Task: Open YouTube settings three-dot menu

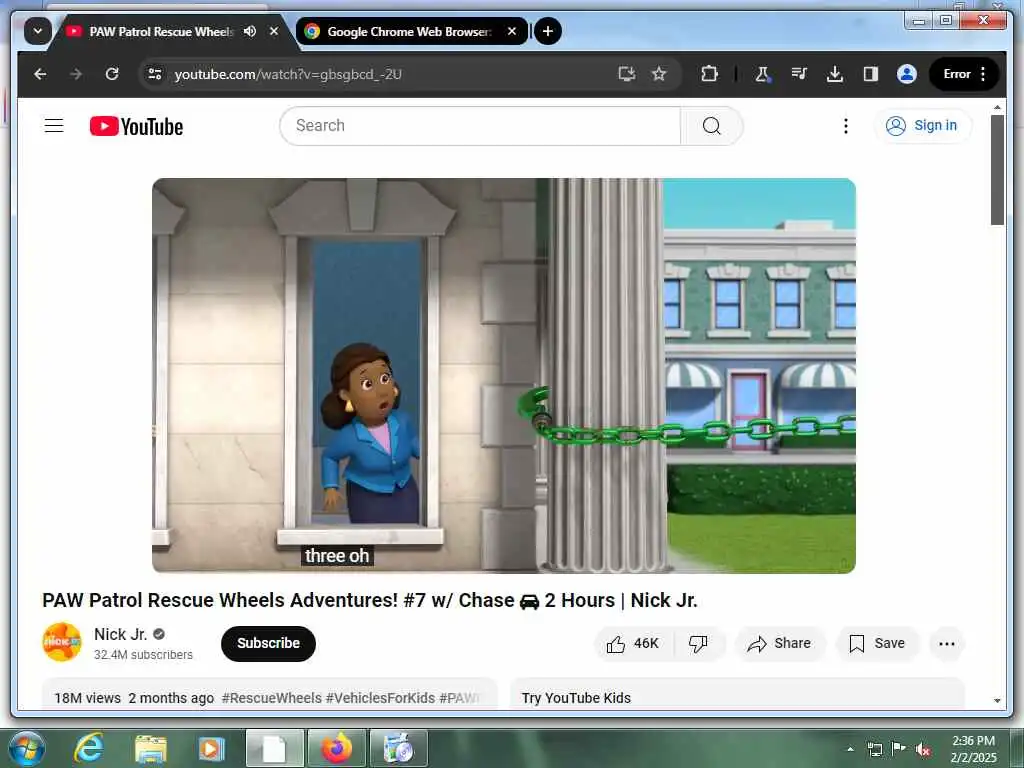Action: tap(846, 125)
